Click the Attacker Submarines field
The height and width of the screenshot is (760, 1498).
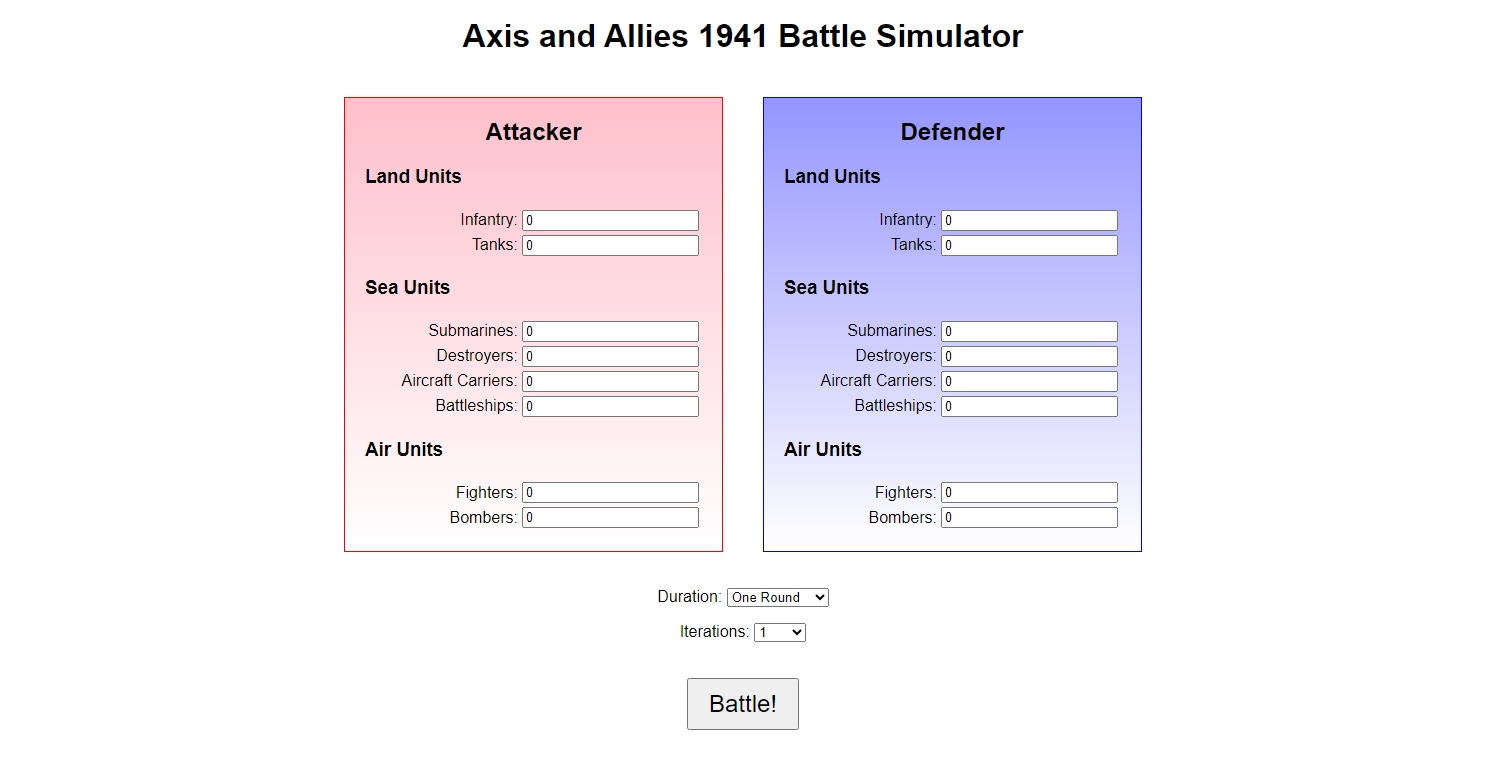tap(609, 331)
